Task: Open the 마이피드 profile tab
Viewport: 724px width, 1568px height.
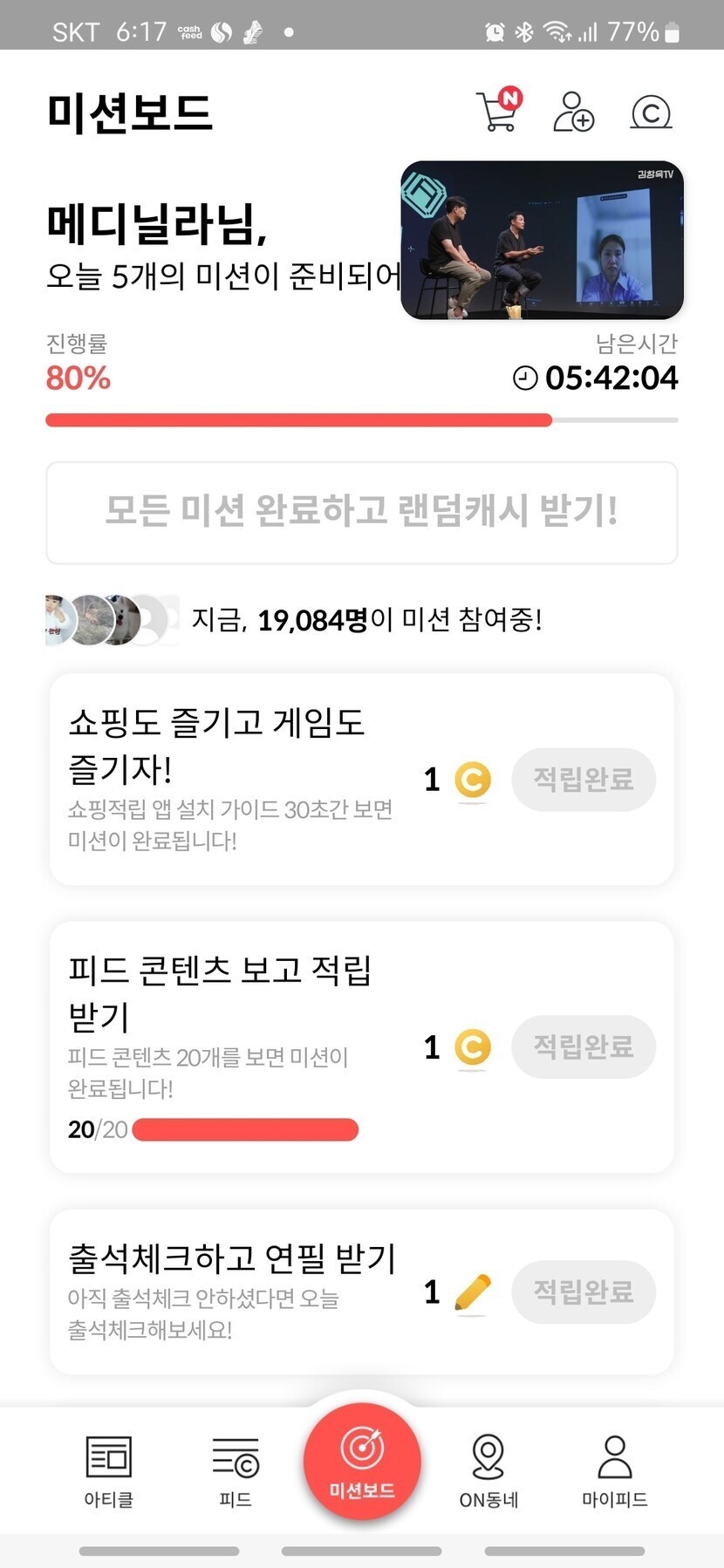Action: click(x=614, y=1470)
